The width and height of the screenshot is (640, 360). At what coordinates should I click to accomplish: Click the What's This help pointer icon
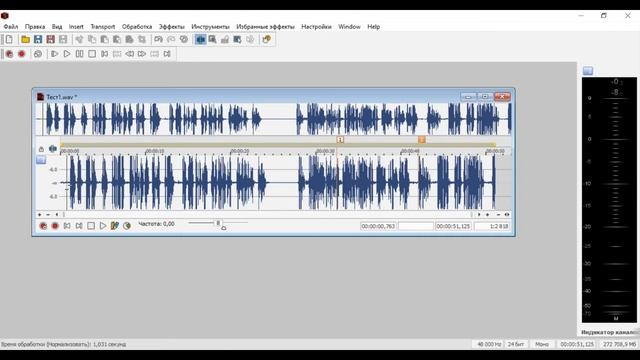coord(267,40)
